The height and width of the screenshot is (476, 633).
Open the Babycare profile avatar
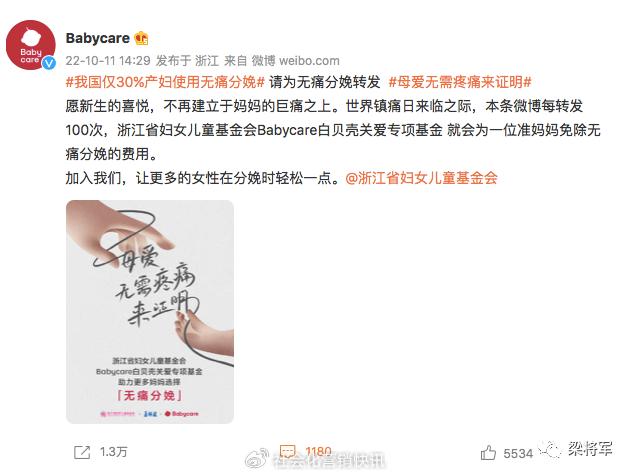(x=31, y=45)
